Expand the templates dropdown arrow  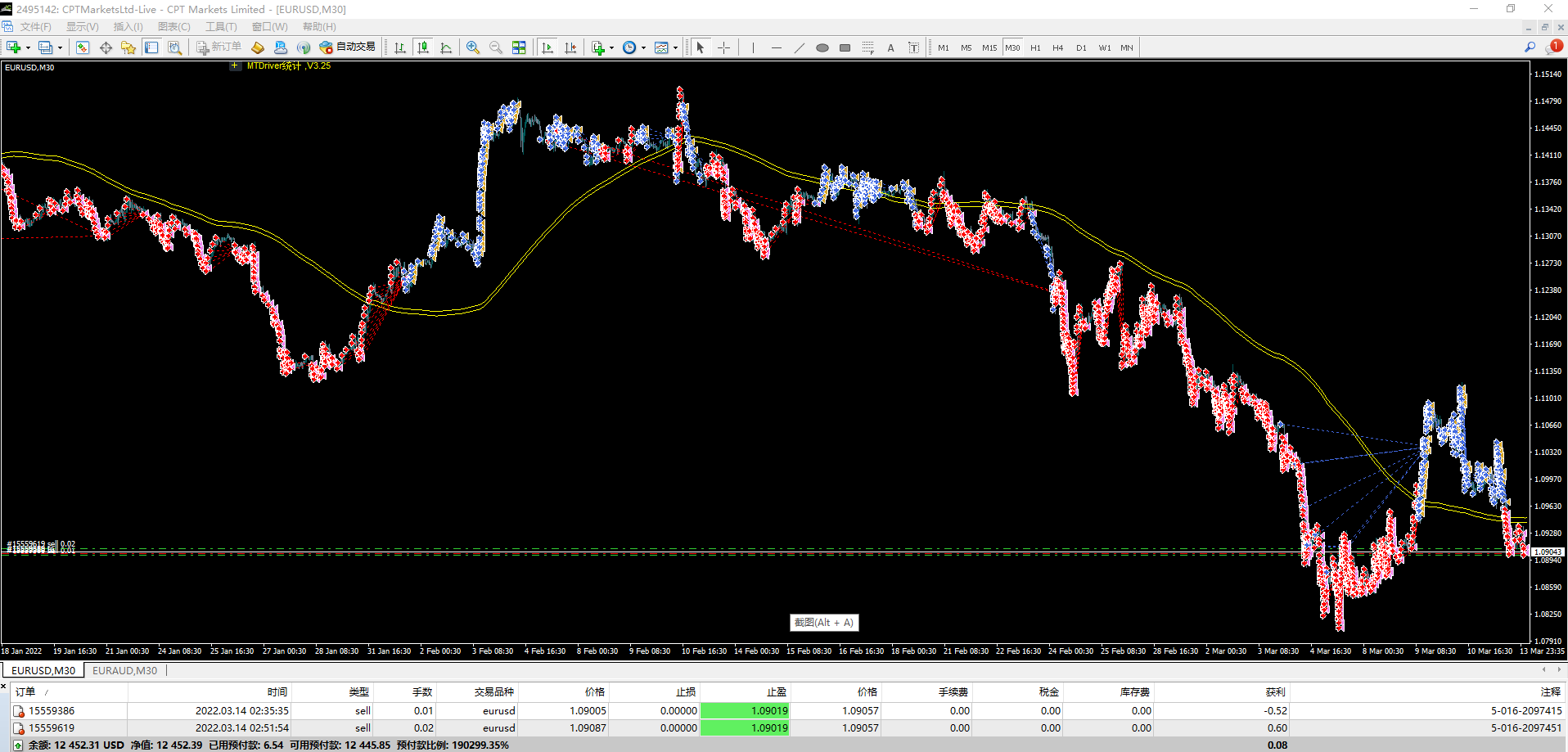tap(675, 47)
